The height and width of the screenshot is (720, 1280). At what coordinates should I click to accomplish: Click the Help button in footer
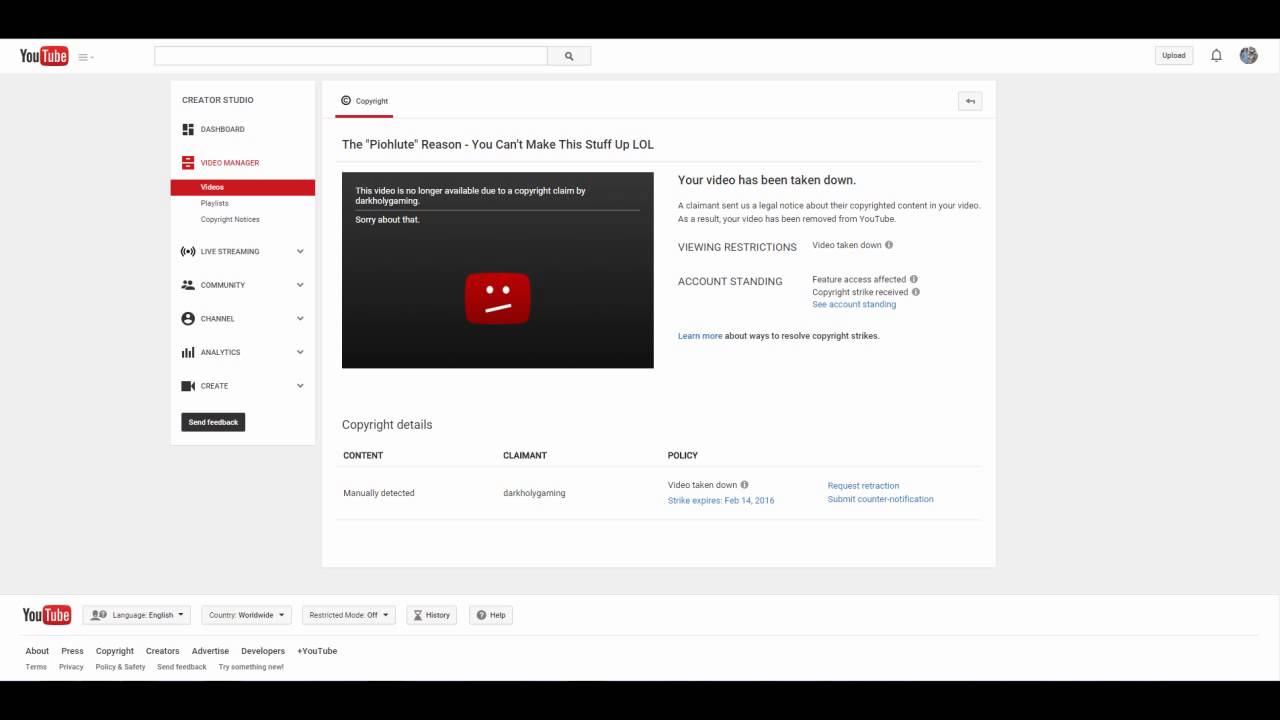click(x=490, y=615)
